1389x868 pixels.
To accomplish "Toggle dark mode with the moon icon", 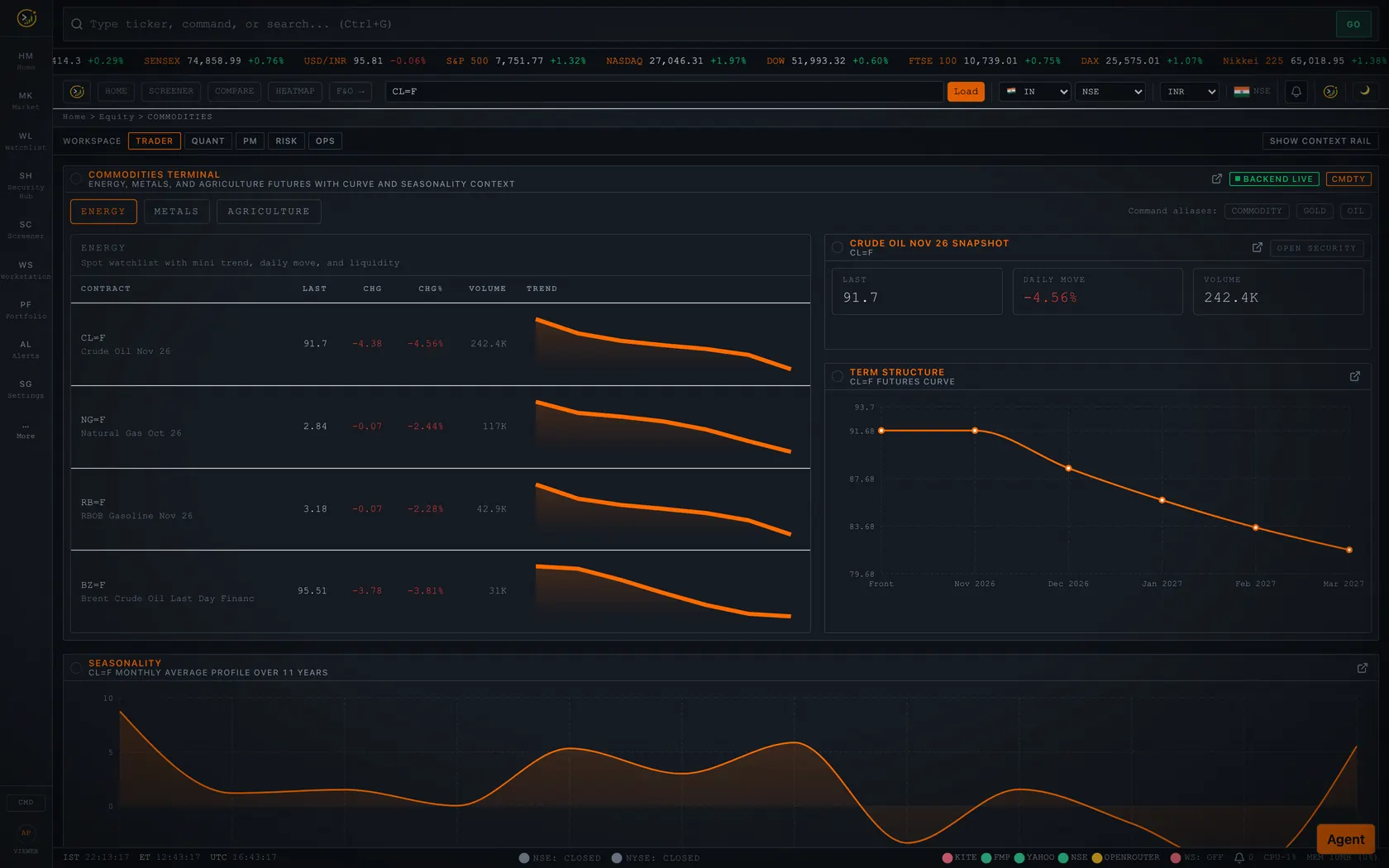I will click(x=1365, y=91).
